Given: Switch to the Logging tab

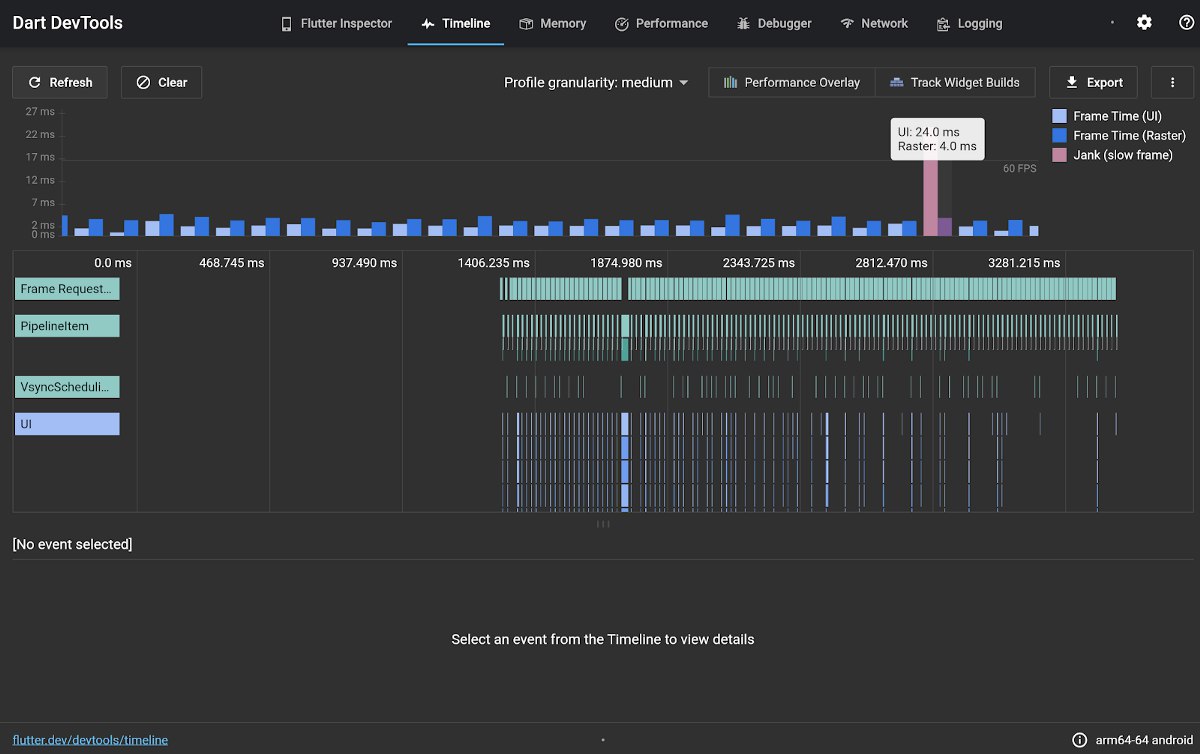Looking at the screenshot, I should point(969,23).
